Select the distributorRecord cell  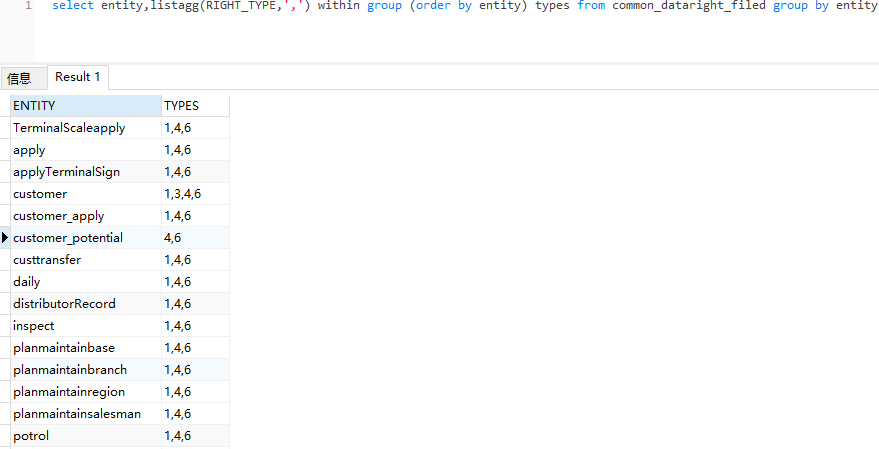click(86, 304)
